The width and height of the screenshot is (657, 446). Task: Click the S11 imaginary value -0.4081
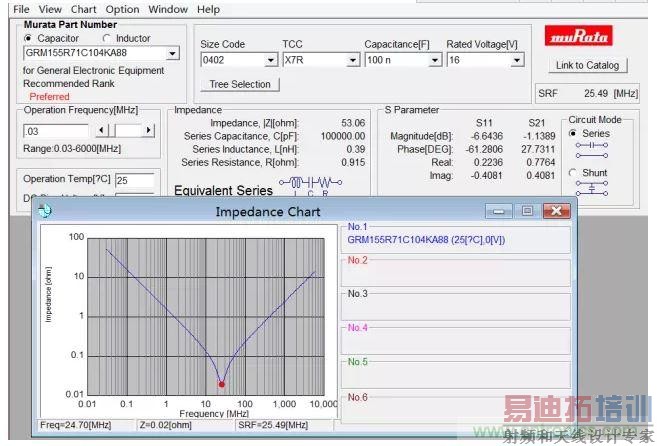486,175
